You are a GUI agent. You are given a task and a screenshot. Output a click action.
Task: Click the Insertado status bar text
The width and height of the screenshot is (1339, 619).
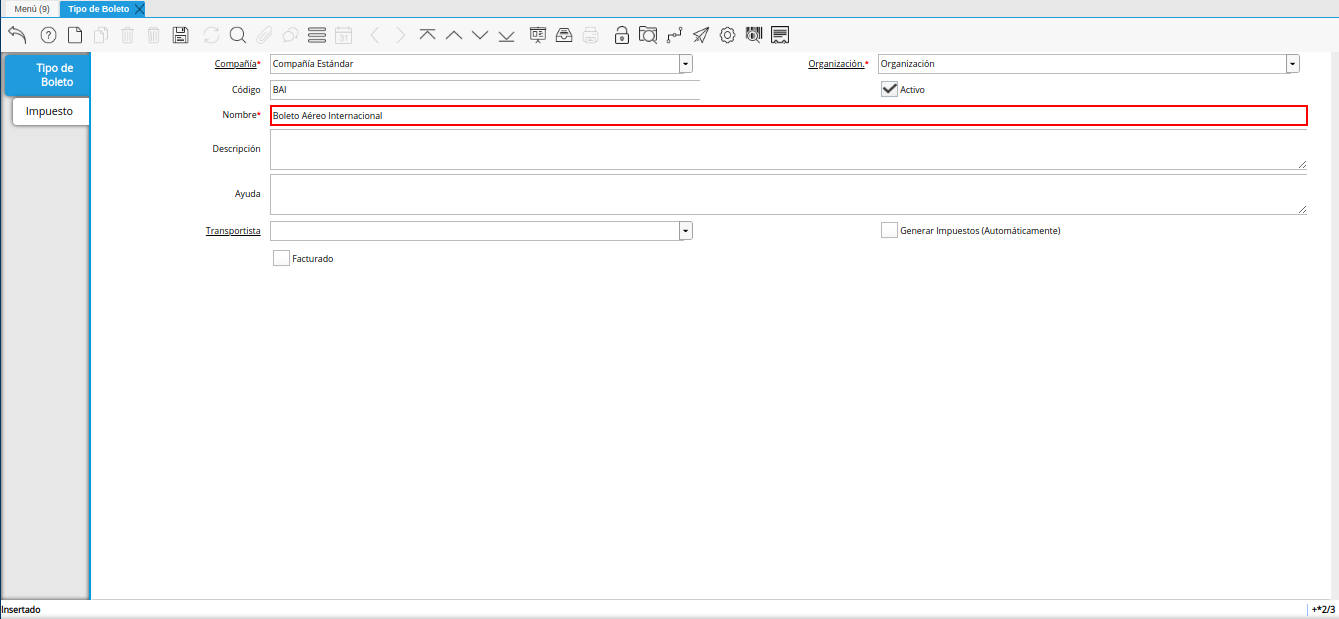click(21, 609)
